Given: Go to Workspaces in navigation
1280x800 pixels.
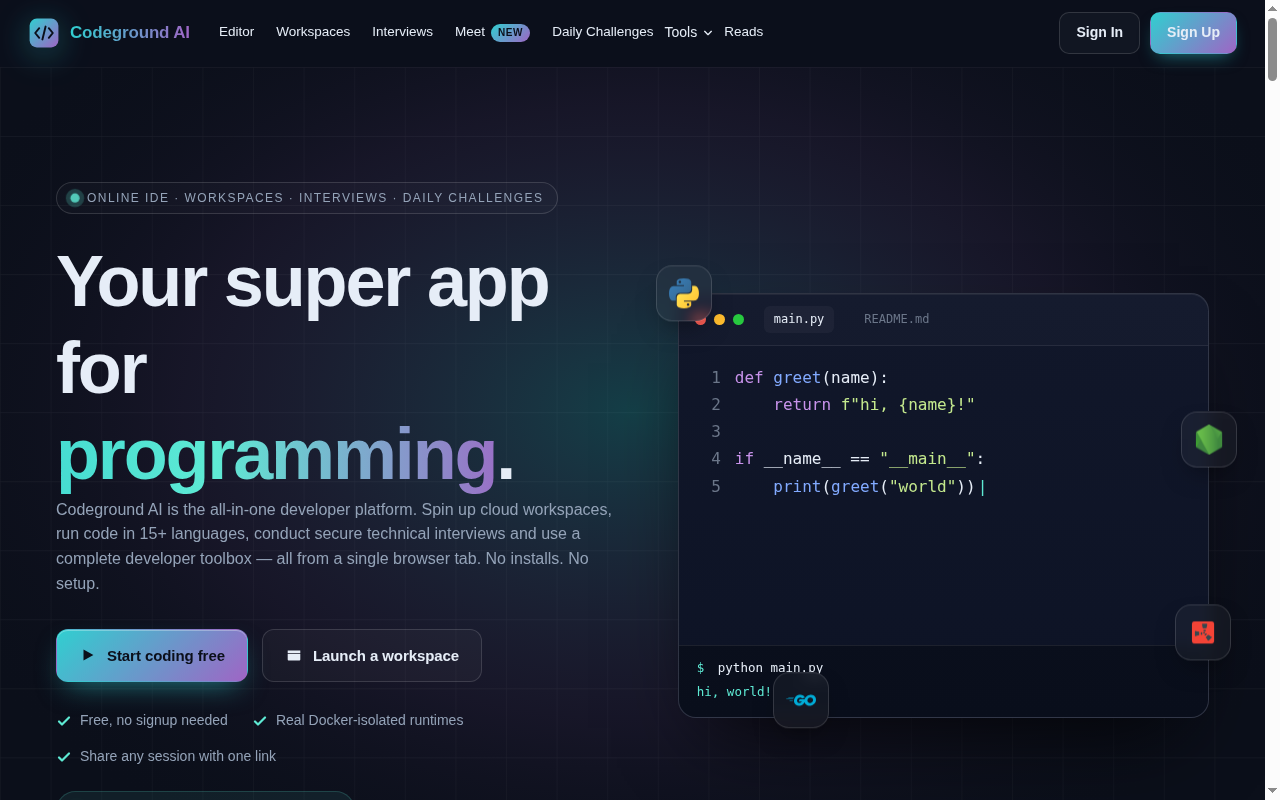Looking at the screenshot, I should (x=313, y=32).
